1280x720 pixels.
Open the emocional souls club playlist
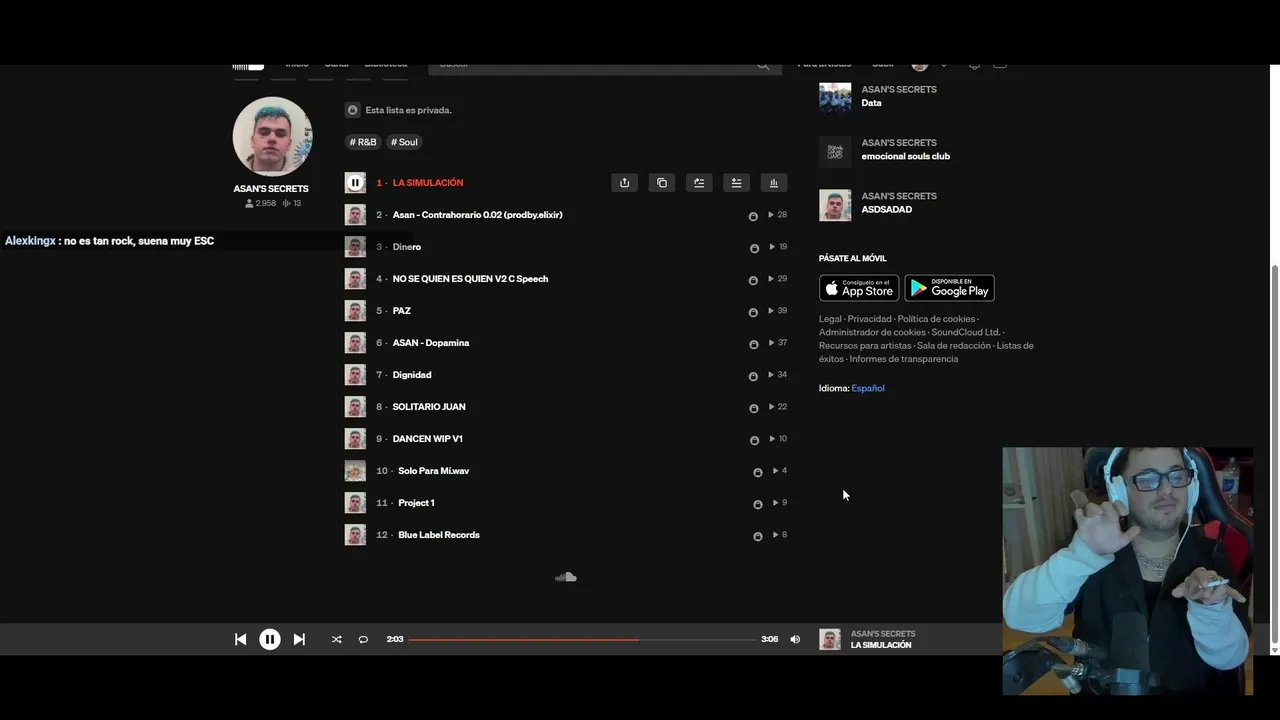tap(906, 156)
